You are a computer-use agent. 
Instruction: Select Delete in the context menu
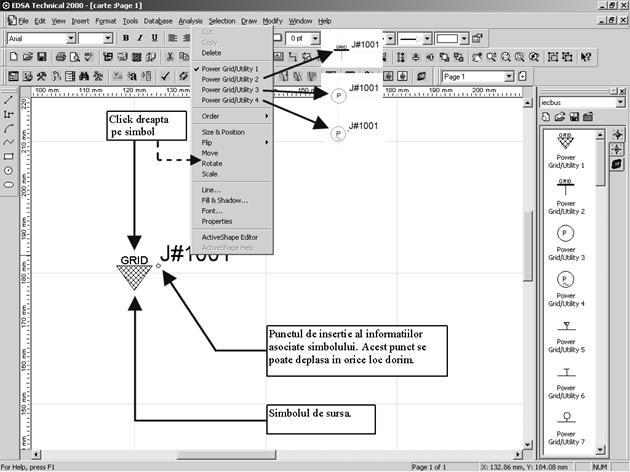pyautogui.click(x=212, y=53)
